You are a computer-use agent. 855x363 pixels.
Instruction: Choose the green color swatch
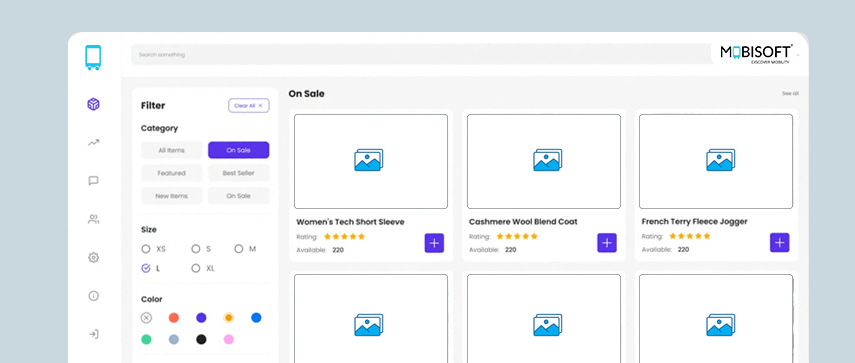pyautogui.click(x=146, y=340)
